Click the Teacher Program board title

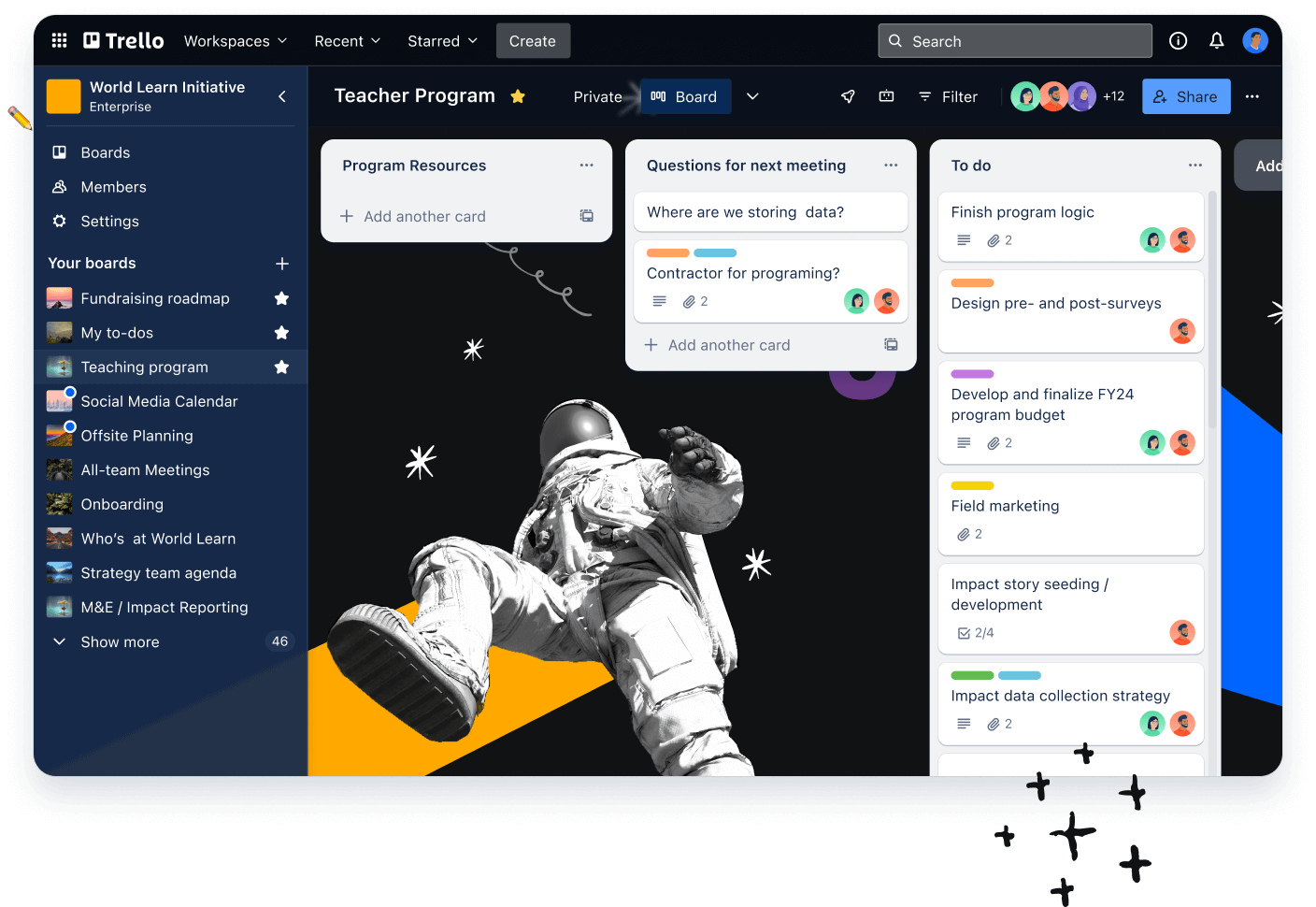pyautogui.click(x=415, y=95)
